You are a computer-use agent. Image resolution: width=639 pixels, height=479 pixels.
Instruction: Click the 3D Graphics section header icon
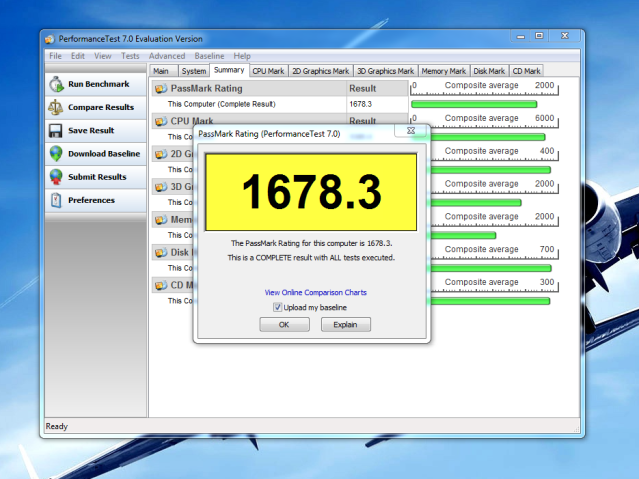pyautogui.click(x=161, y=187)
